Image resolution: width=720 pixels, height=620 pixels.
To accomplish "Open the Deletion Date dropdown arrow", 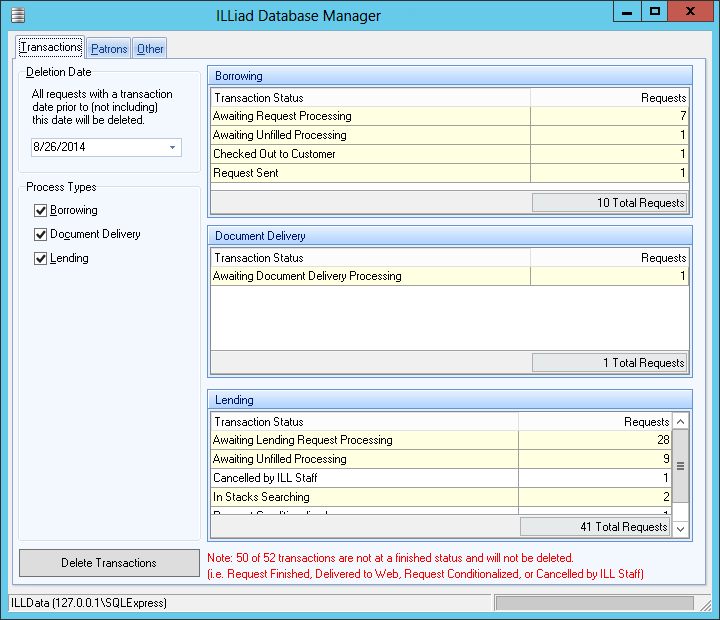I will (172, 147).
